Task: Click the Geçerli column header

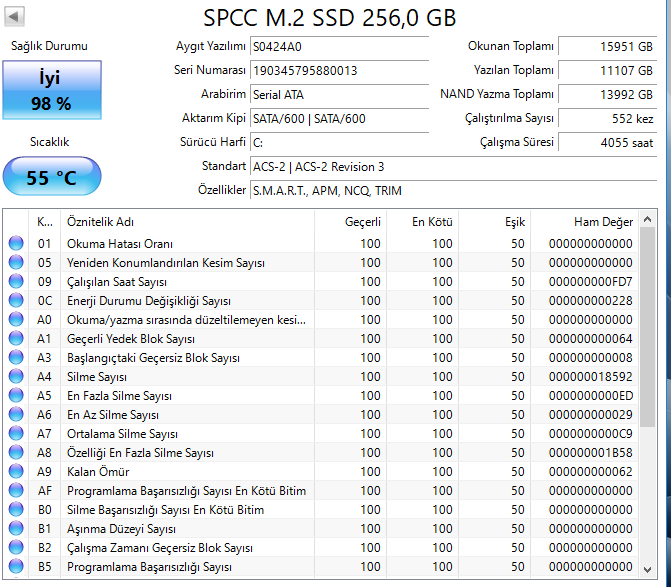Action: point(350,222)
